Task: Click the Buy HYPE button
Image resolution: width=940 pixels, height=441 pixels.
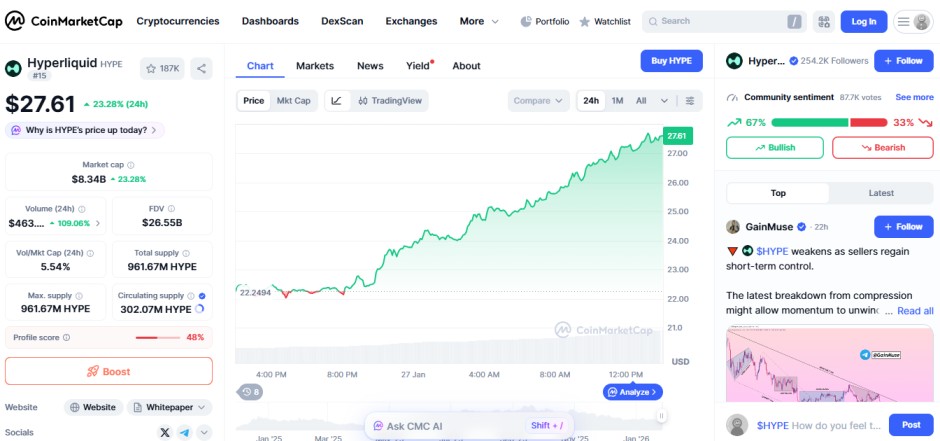Action: (671, 61)
